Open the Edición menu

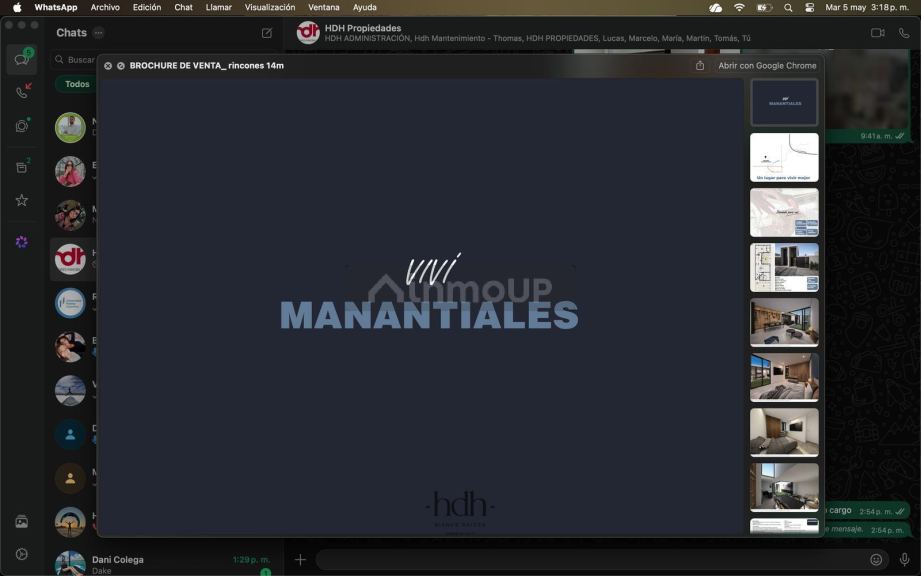click(x=147, y=8)
